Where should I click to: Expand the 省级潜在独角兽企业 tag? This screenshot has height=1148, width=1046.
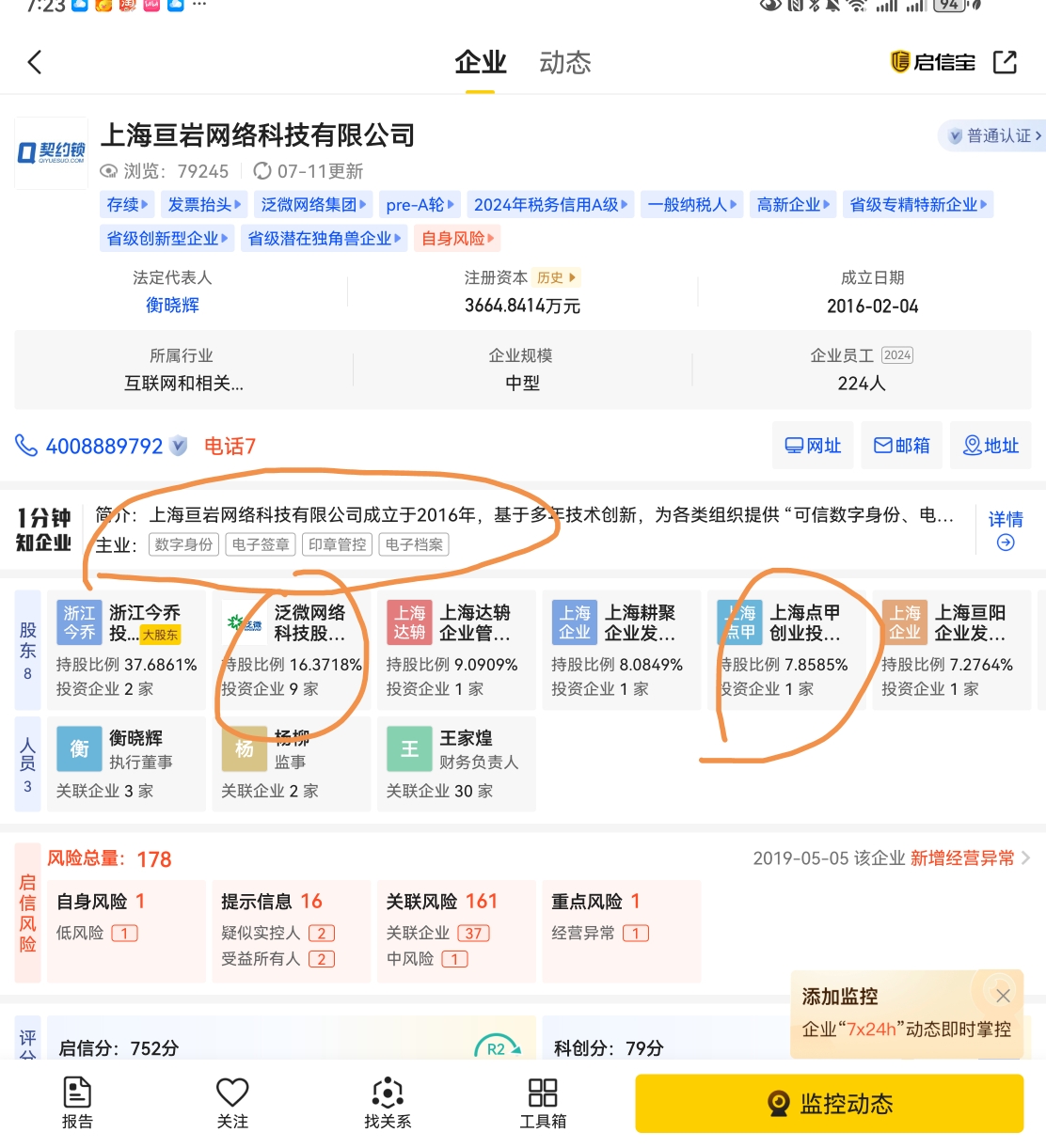[x=325, y=239]
